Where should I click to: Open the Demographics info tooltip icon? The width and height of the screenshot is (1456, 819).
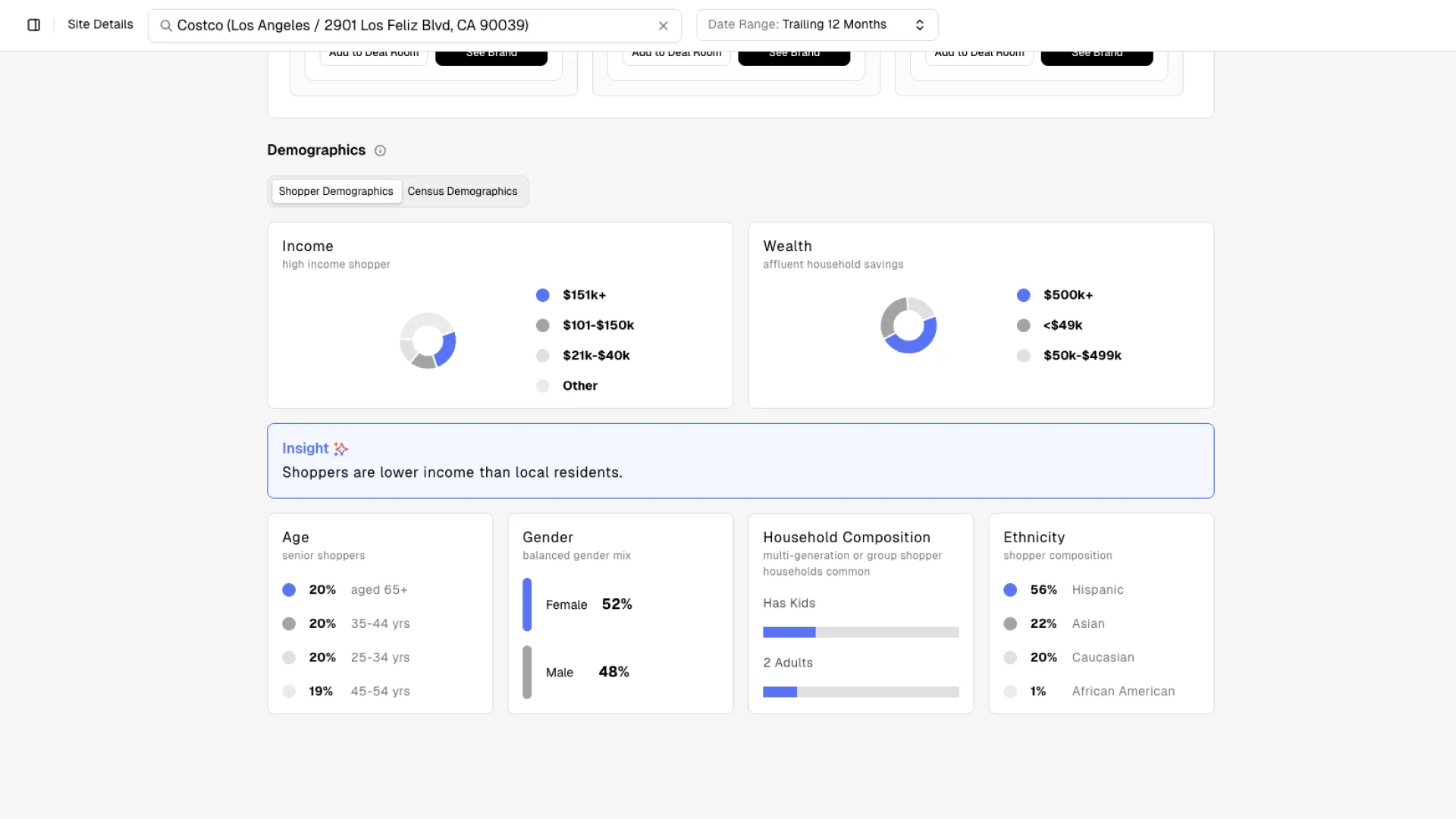click(380, 150)
